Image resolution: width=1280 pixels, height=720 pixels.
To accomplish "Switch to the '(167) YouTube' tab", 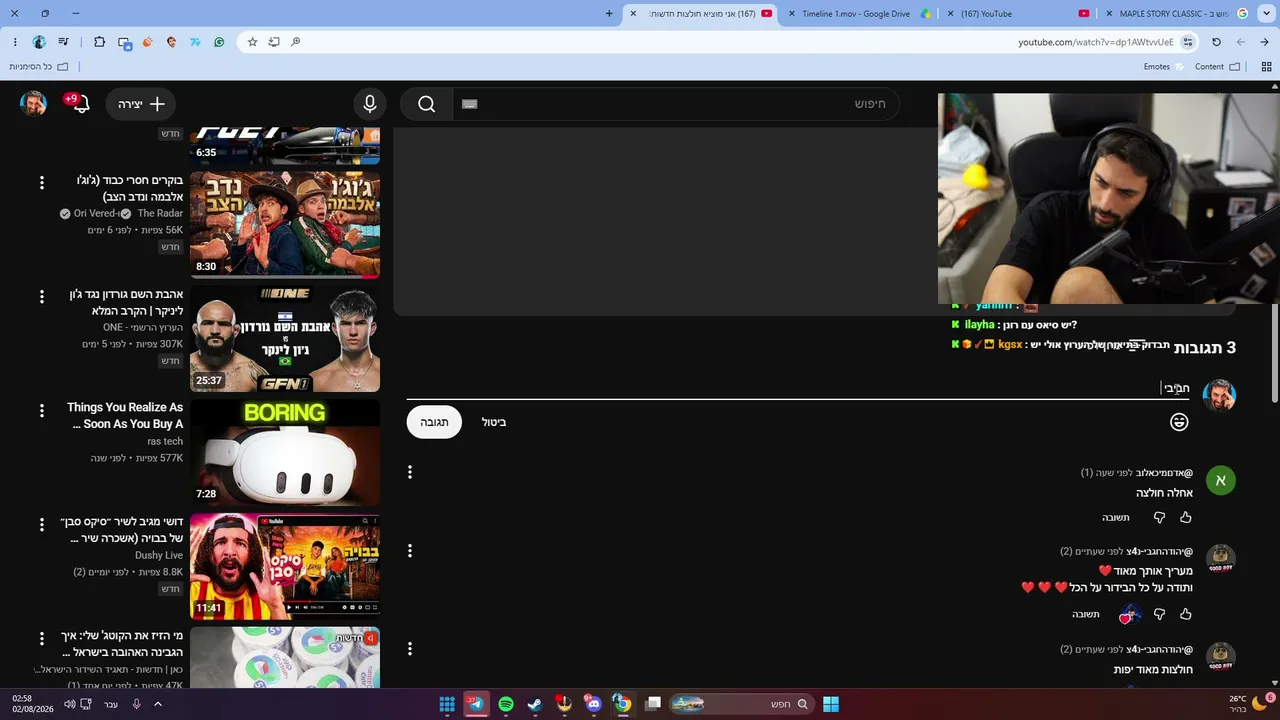I will pos(1017,14).
